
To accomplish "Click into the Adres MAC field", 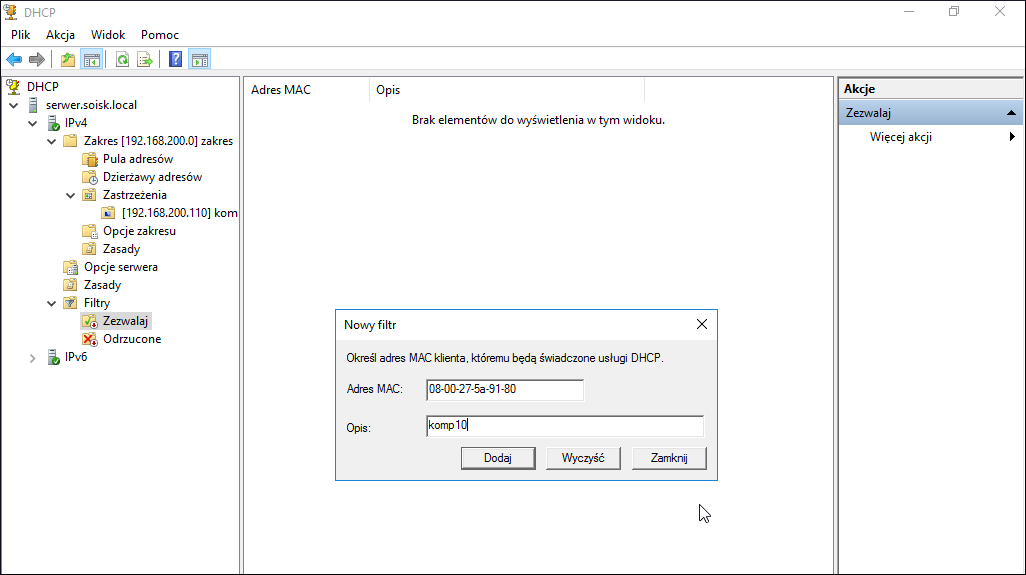I will point(504,389).
